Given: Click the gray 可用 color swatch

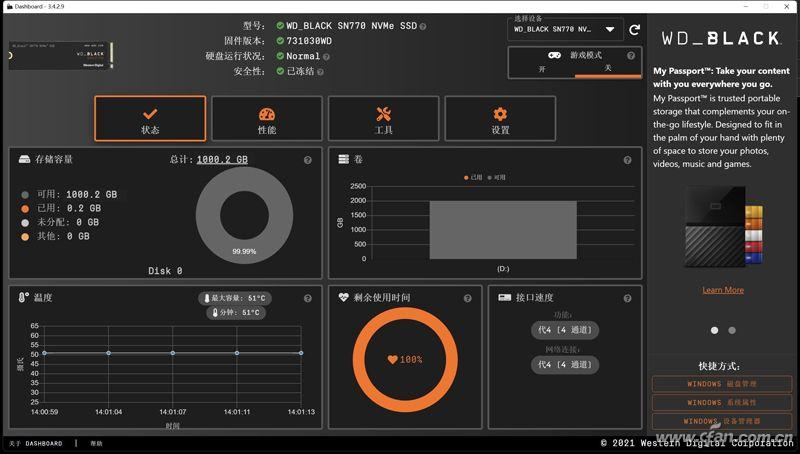Looking at the screenshot, I should (x=25, y=195).
